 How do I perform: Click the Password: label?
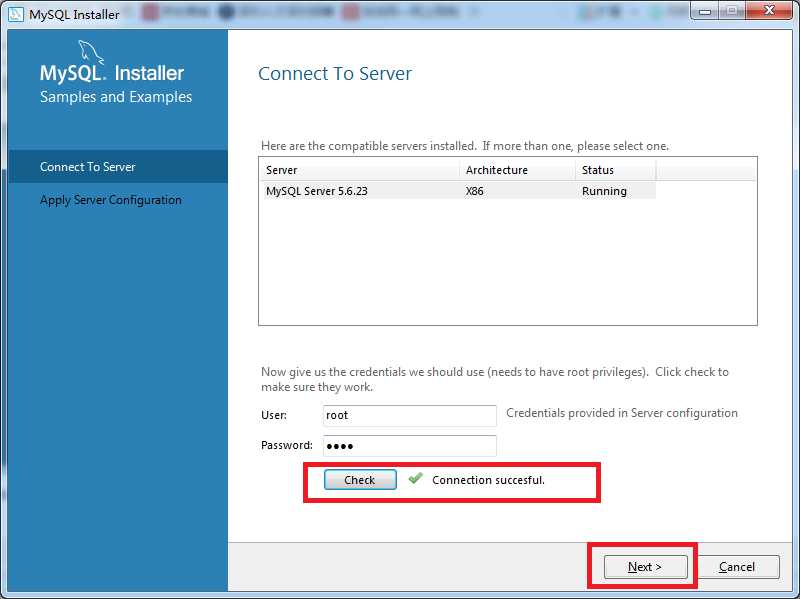coord(287,445)
